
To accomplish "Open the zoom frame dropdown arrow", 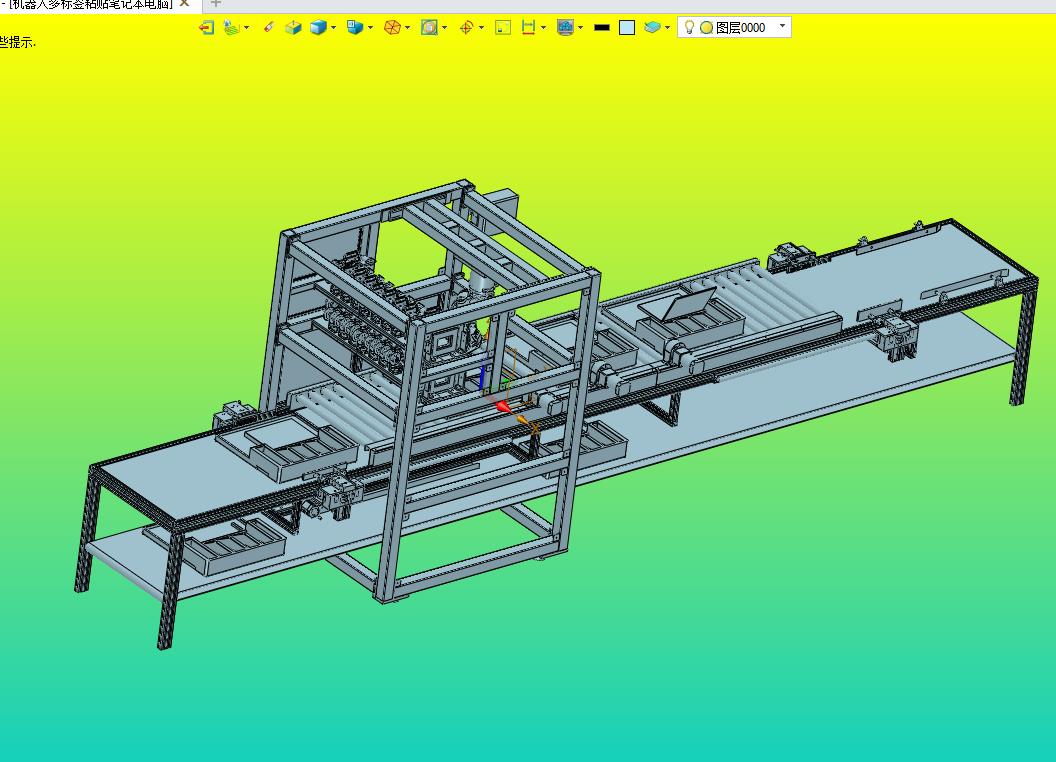I will click(444, 28).
